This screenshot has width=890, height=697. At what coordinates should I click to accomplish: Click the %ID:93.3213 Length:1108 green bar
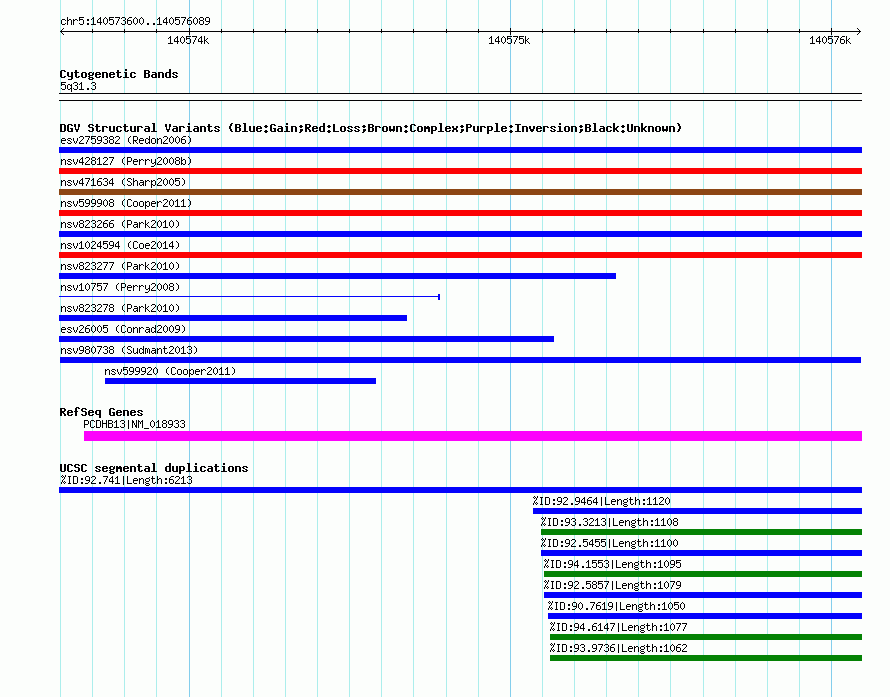coord(702,532)
